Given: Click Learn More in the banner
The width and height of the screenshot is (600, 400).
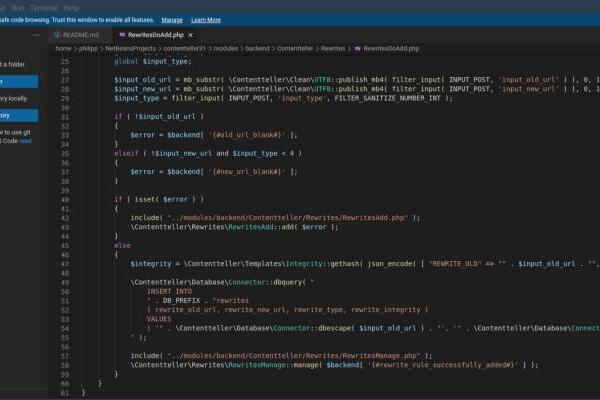Looking at the screenshot, I should click(x=205, y=20).
